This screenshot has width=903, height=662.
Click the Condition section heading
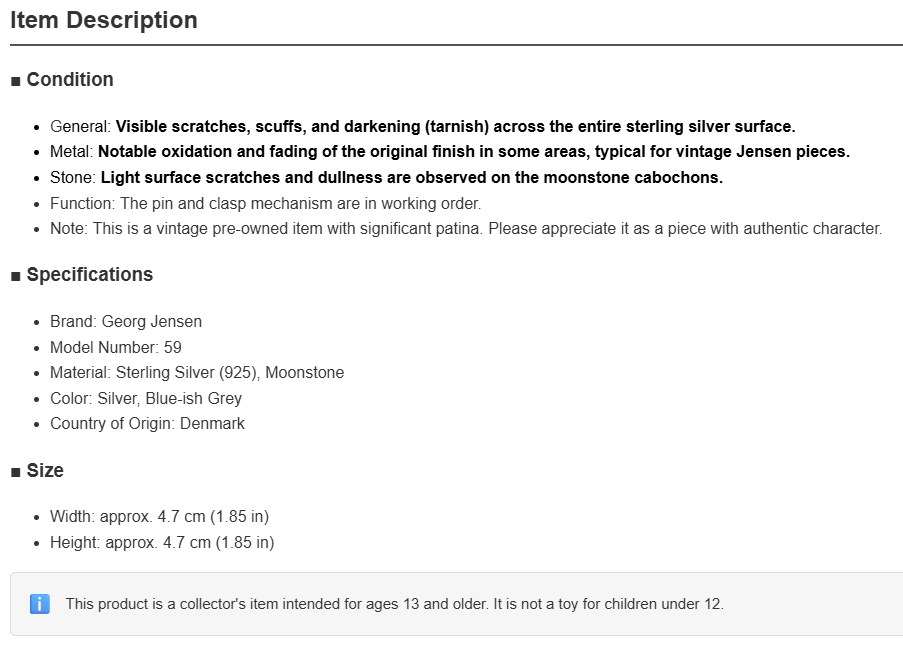(70, 79)
